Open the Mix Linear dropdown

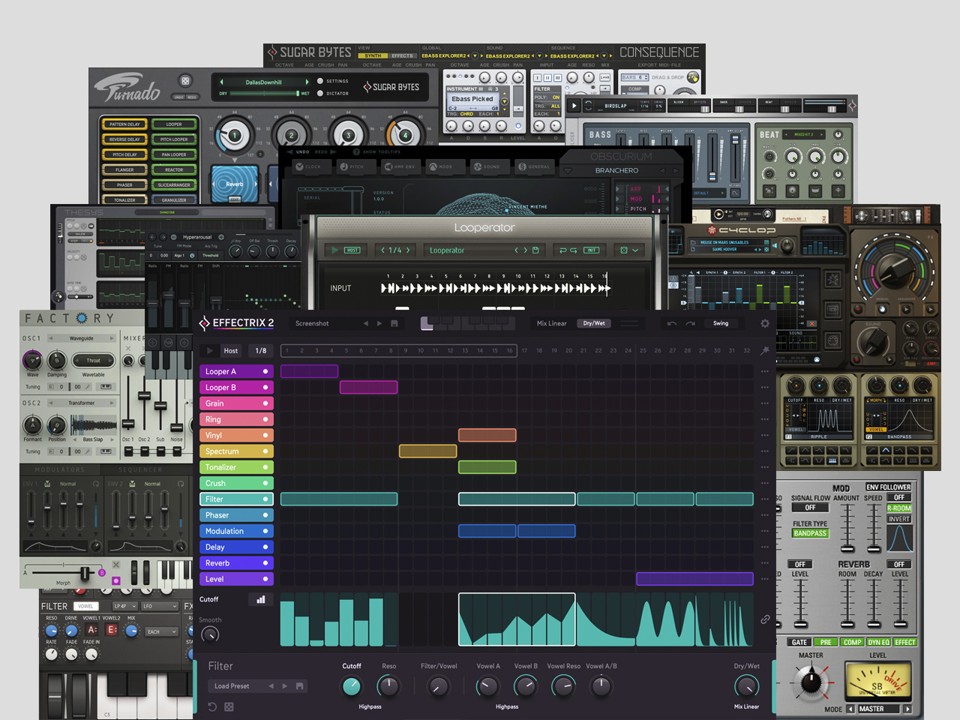click(551, 323)
